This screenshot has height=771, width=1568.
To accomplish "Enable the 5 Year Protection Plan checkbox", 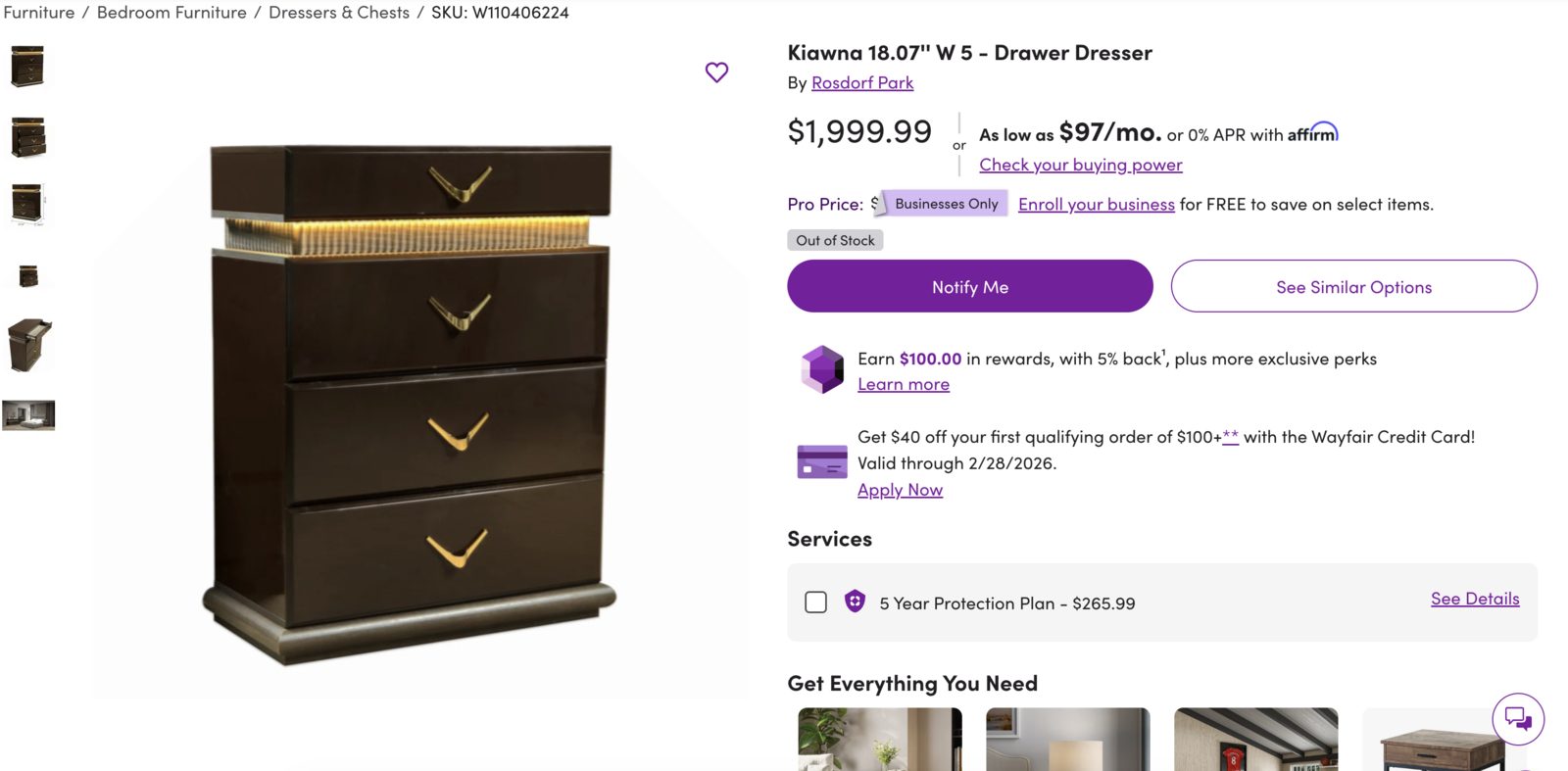I will [x=815, y=602].
